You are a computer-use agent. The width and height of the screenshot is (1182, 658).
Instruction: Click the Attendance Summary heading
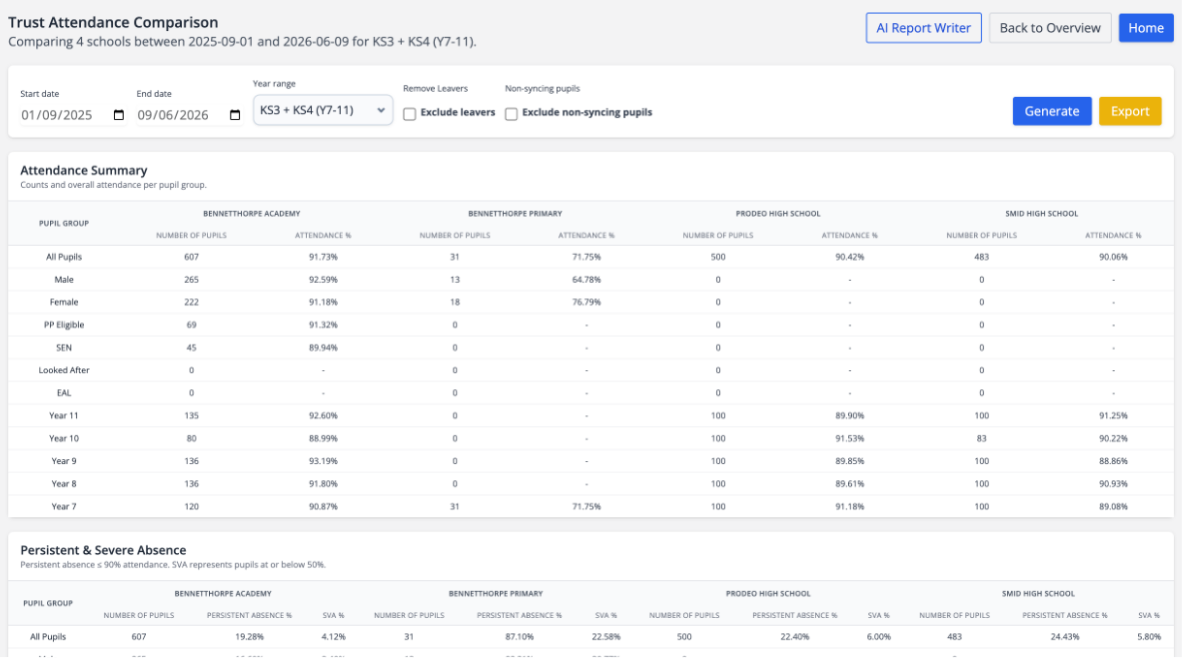point(84,170)
